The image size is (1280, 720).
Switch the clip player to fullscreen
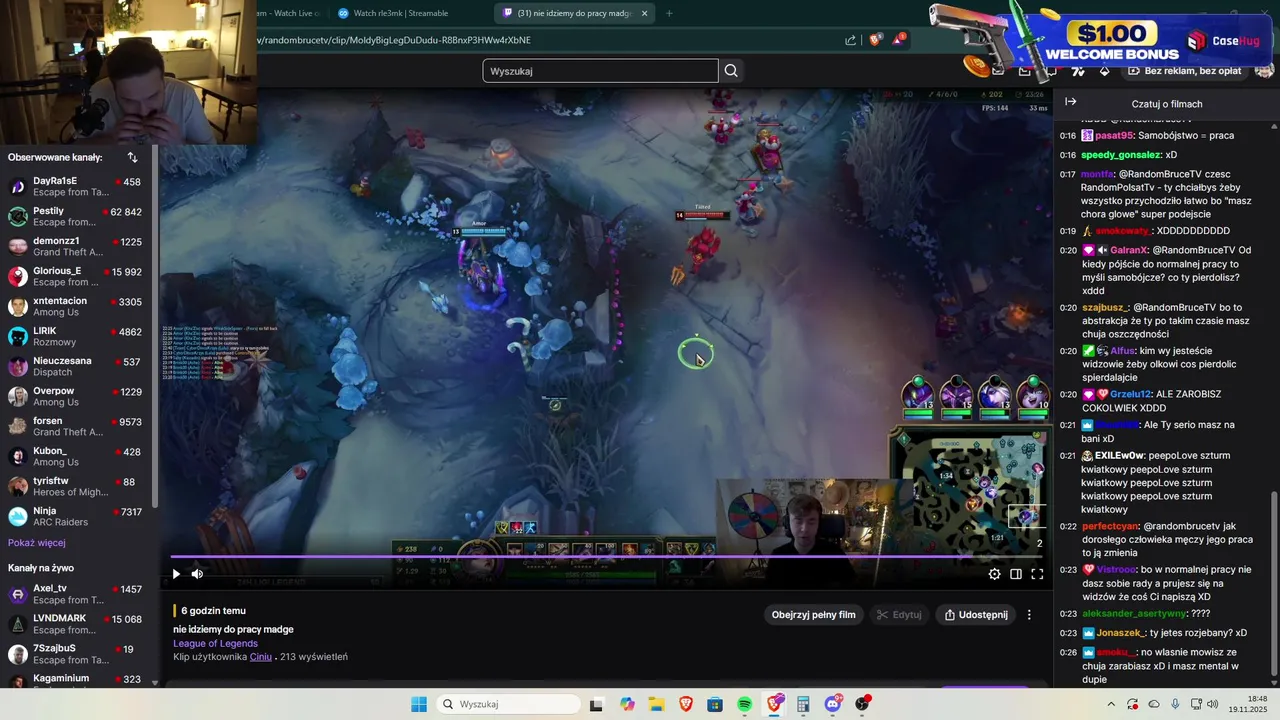click(1037, 574)
